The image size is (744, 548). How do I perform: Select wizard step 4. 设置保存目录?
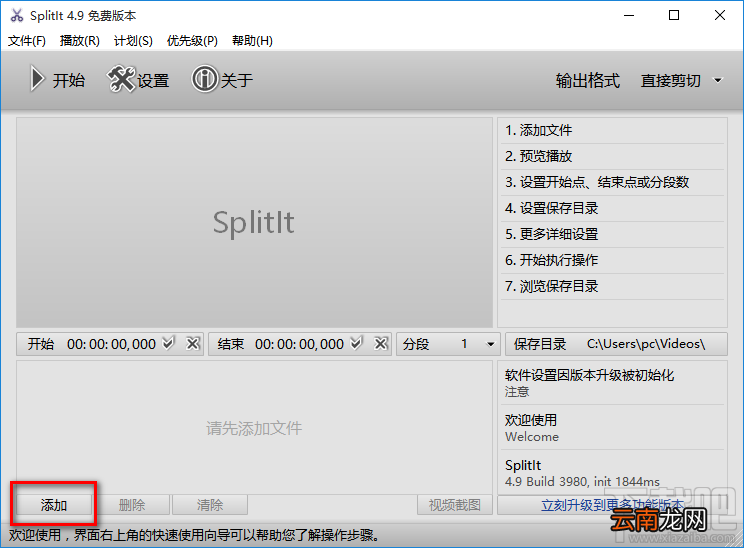tap(612, 208)
